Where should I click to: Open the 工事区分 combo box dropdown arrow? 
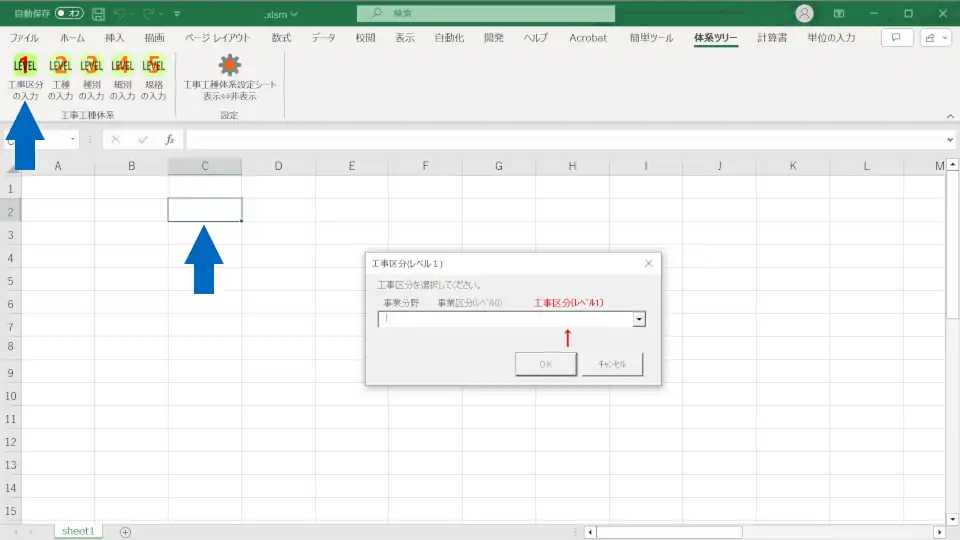pos(639,319)
